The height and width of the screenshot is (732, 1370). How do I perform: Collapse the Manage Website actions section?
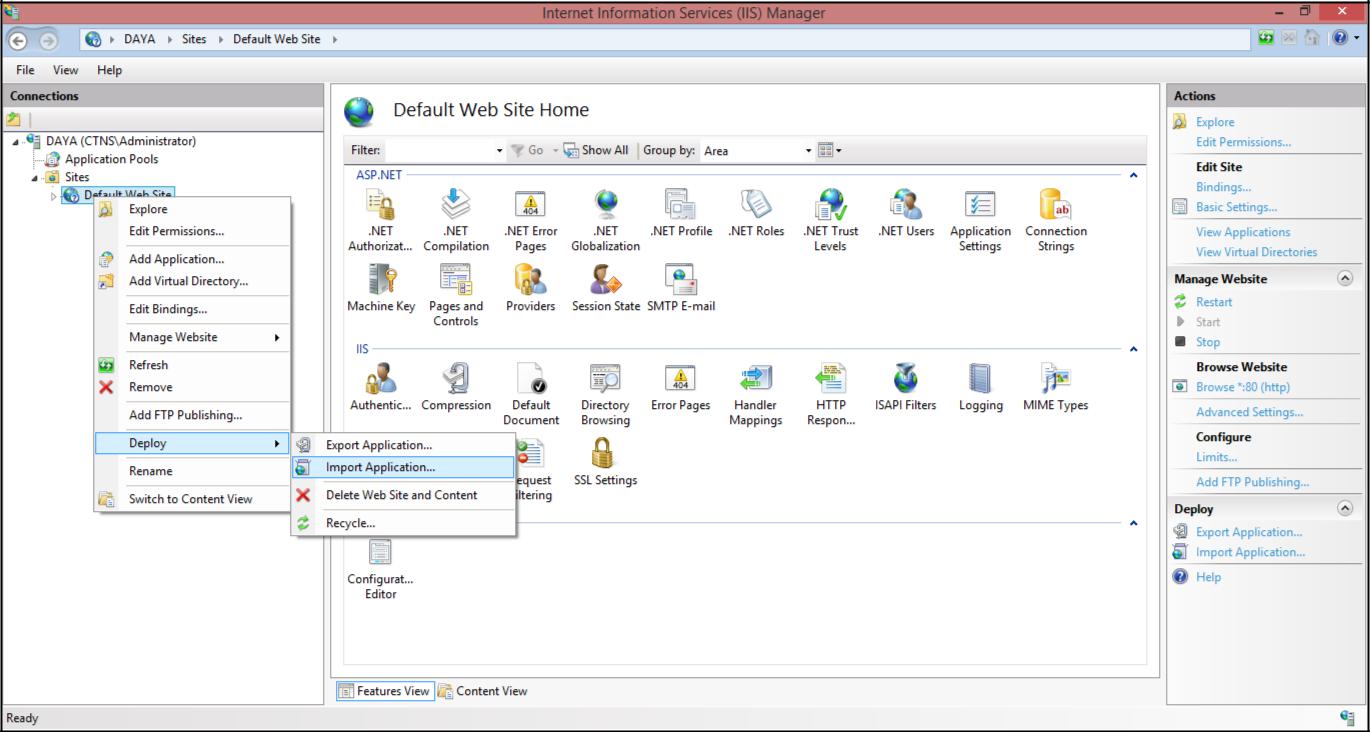pyautogui.click(x=1345, y=279)
